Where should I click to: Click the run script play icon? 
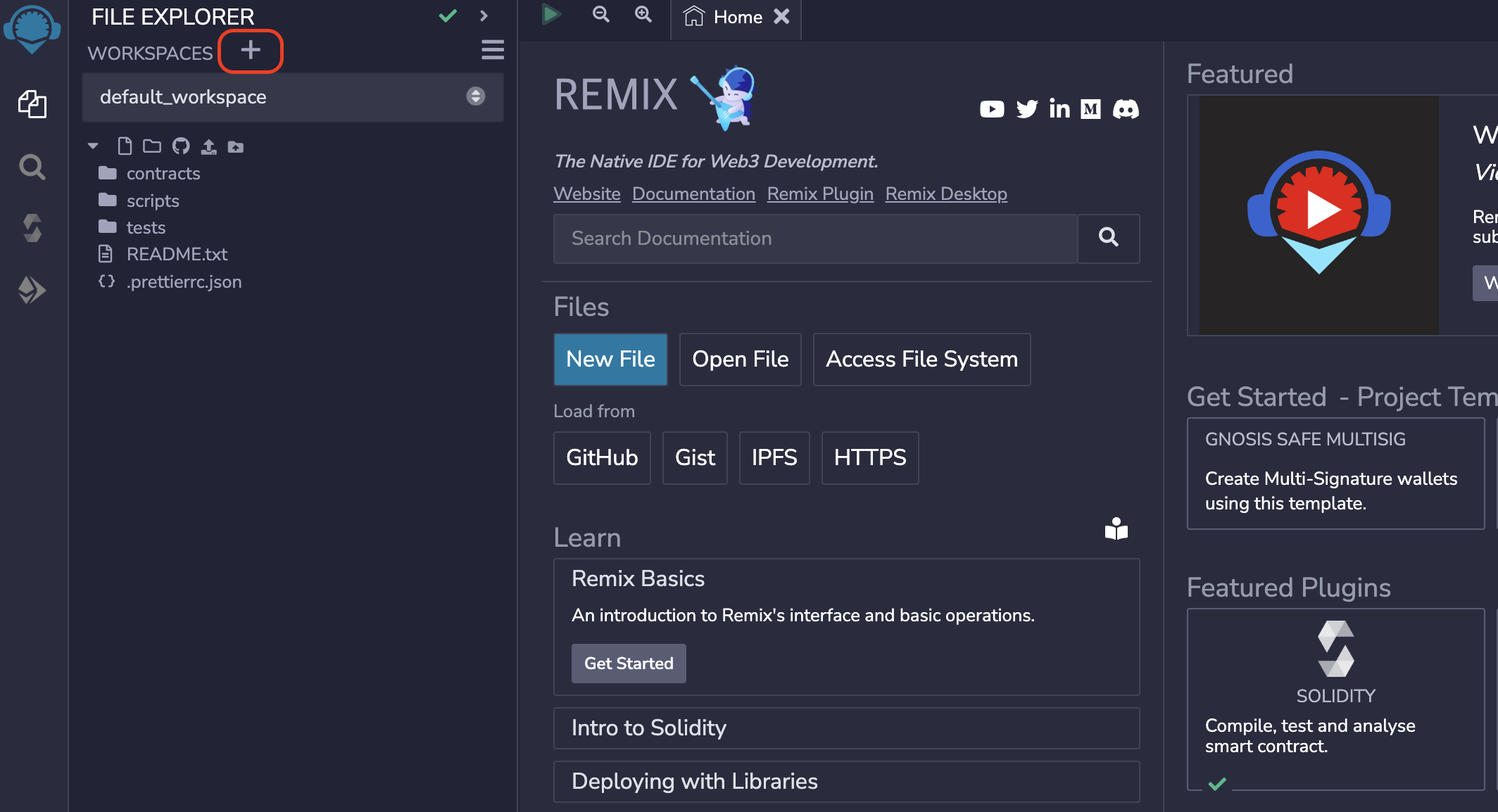(x=551, y=14)
